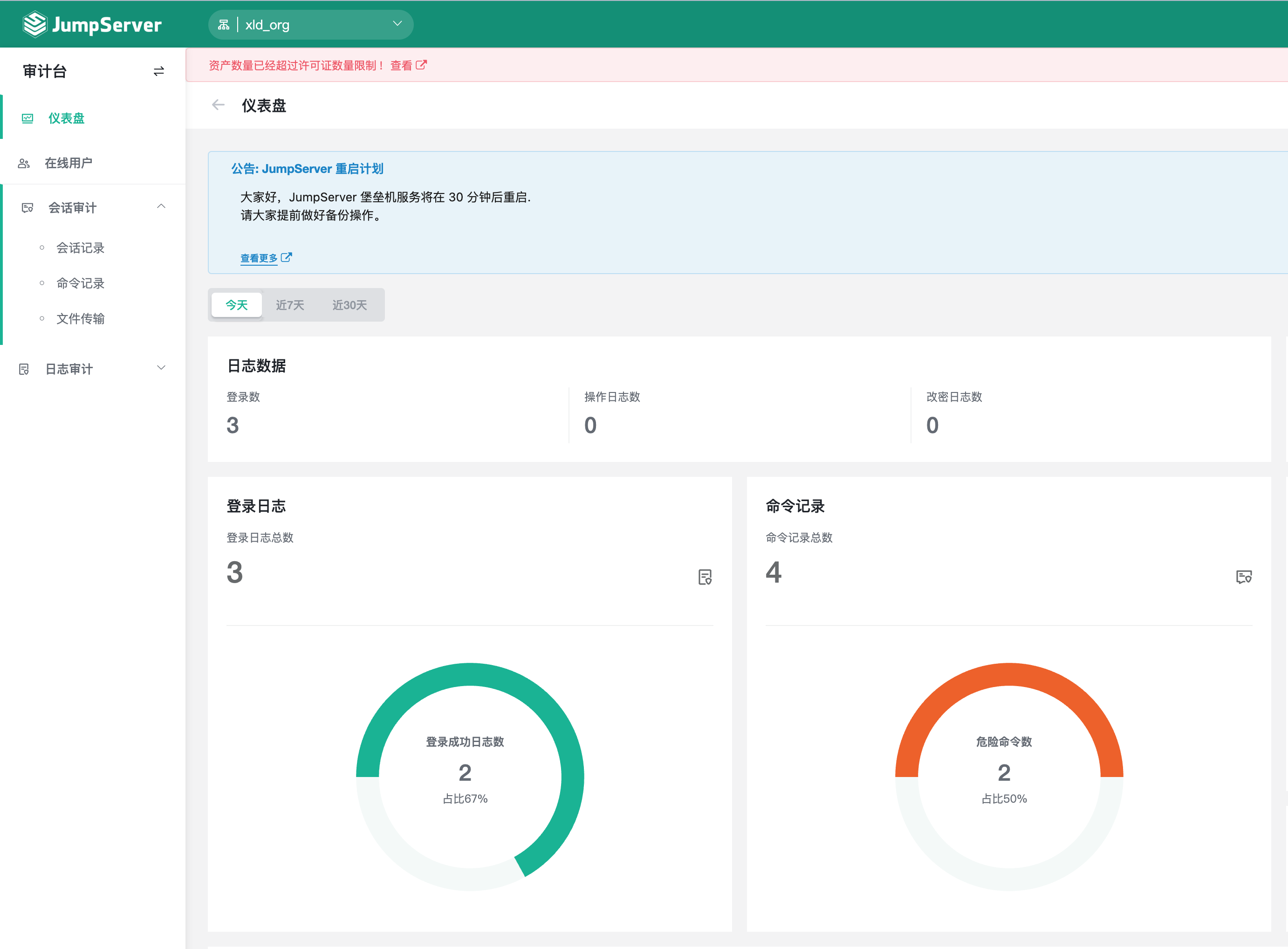Switch to the 近30天 tab
The height and width of the screenshot is (949, 1288).
pos(349,305)
